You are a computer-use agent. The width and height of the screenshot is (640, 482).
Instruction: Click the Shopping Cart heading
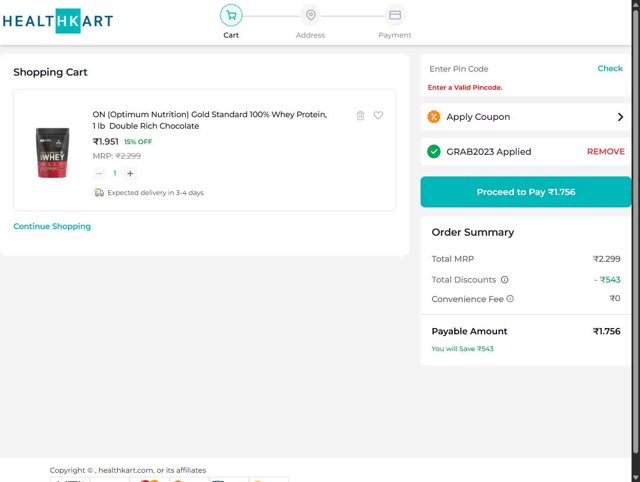click(x=50, y=72)
